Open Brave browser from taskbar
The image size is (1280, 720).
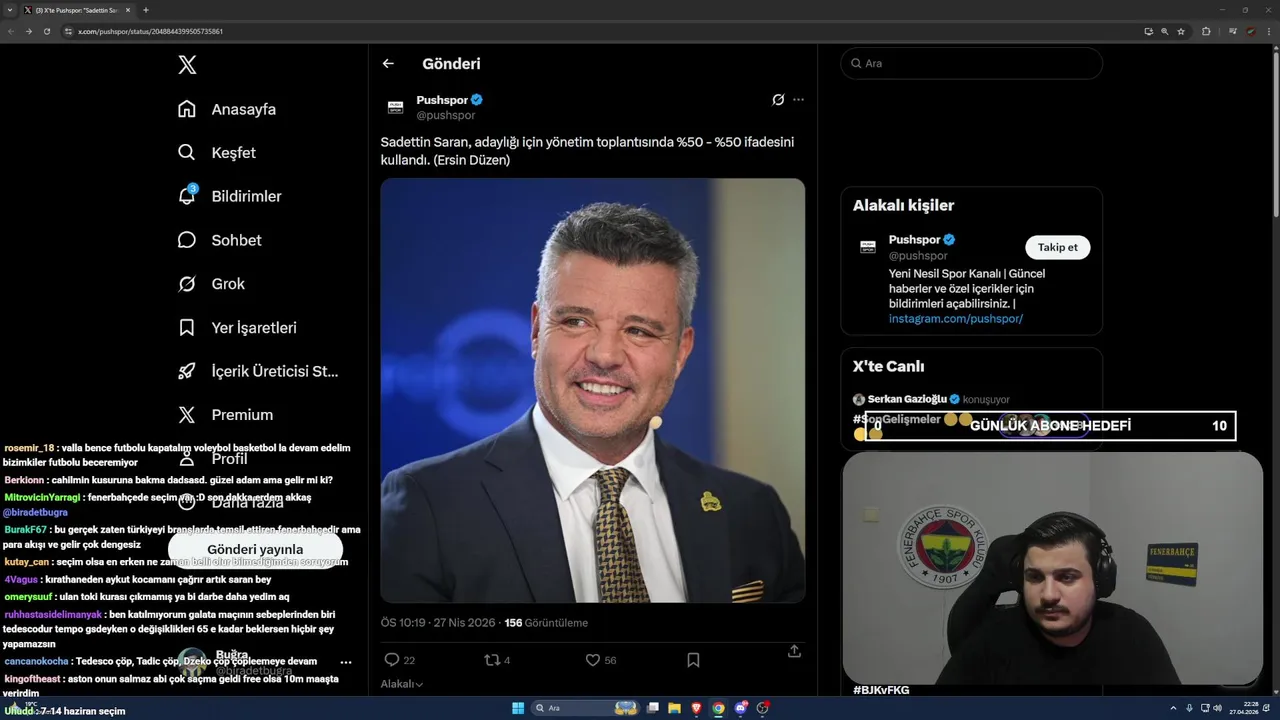pyautogui.click(x=696, y=708)
